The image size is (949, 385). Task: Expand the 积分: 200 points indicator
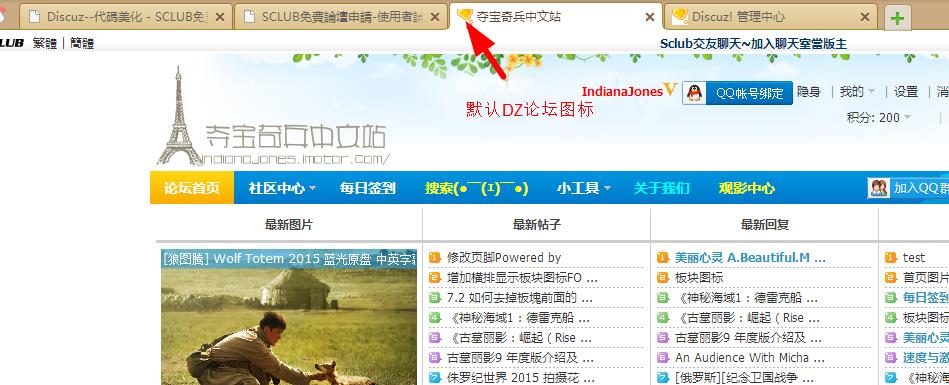click(x=879, y=117)
